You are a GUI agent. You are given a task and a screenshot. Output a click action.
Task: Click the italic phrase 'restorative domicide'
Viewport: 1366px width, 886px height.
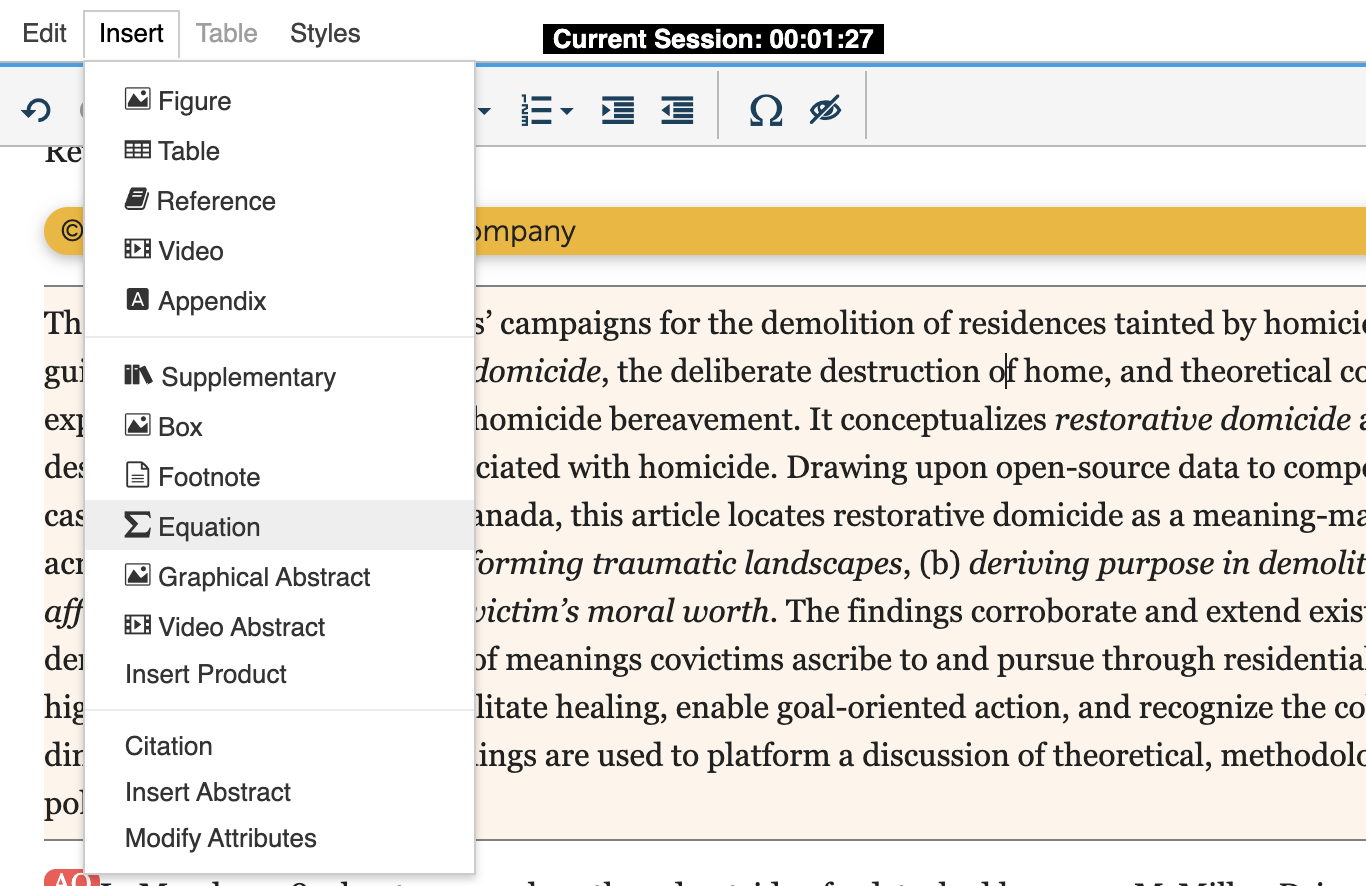[1202, 419]
